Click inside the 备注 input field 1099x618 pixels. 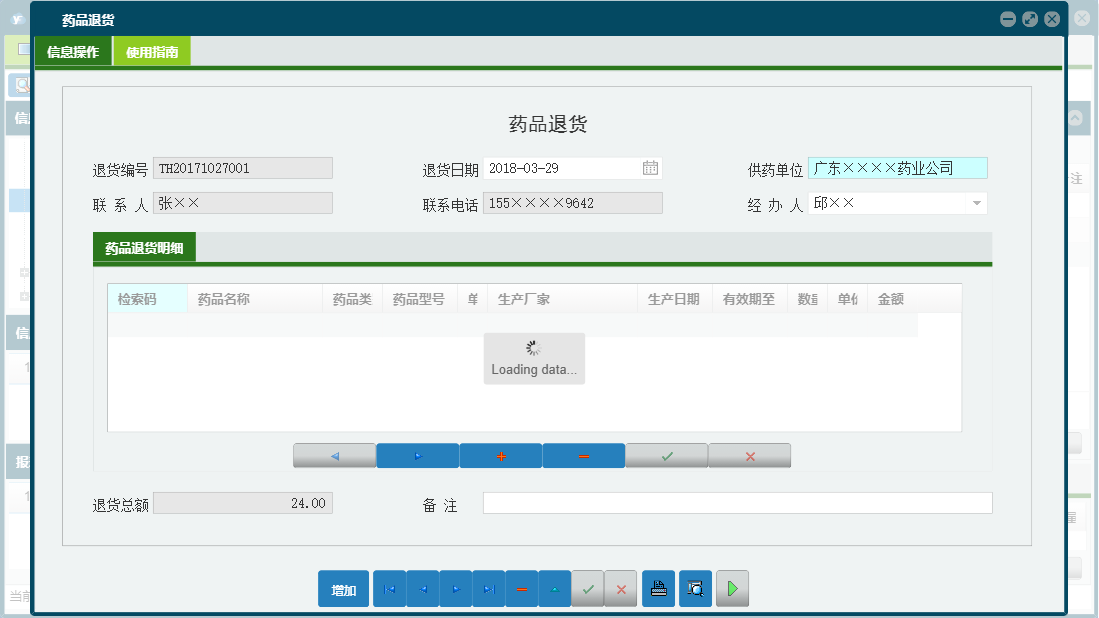(737, 503)
